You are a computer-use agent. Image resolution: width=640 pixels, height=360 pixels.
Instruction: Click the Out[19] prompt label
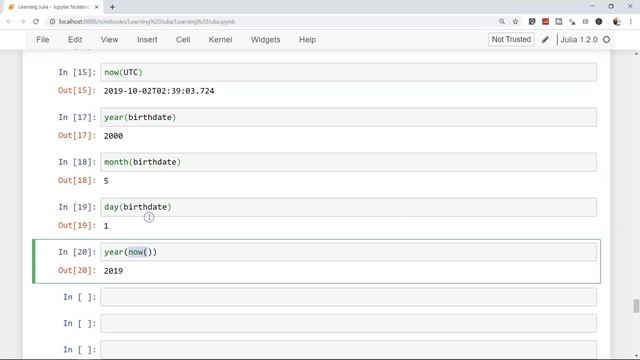coord(77,225)
